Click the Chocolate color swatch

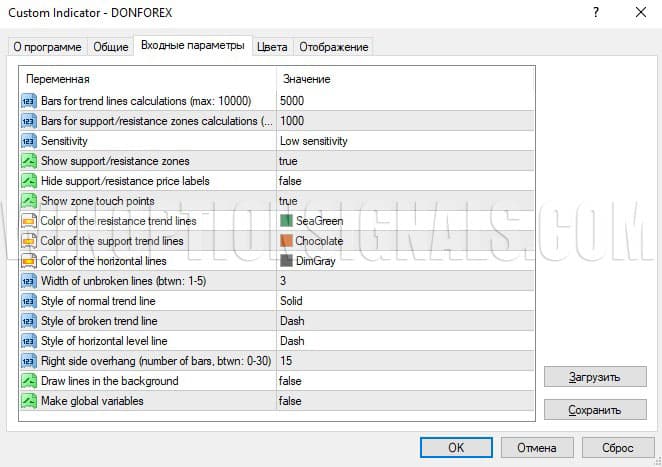click(286, 241)
